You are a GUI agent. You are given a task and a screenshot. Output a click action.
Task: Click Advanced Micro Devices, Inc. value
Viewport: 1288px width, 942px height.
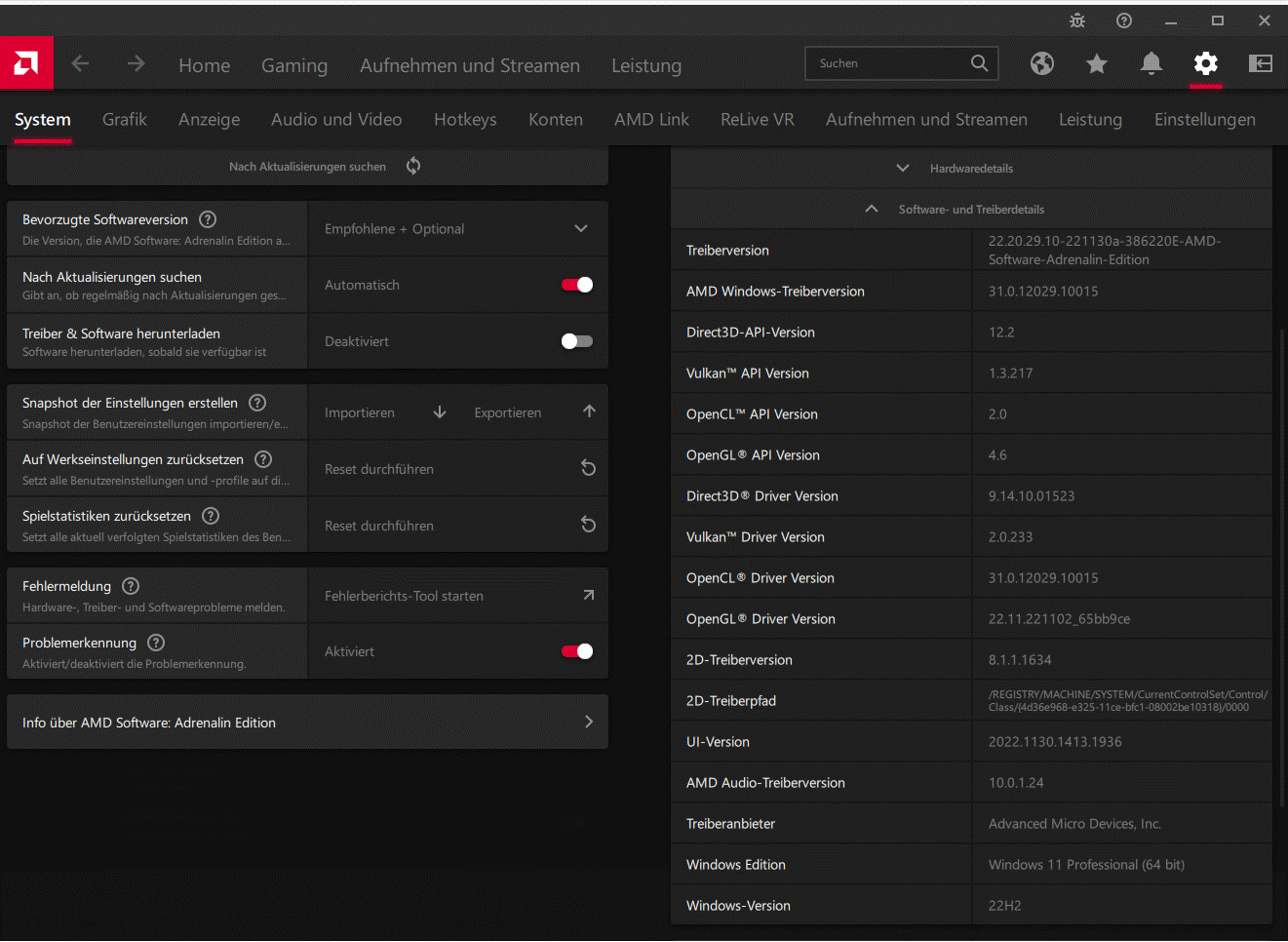click(1074, 824)
